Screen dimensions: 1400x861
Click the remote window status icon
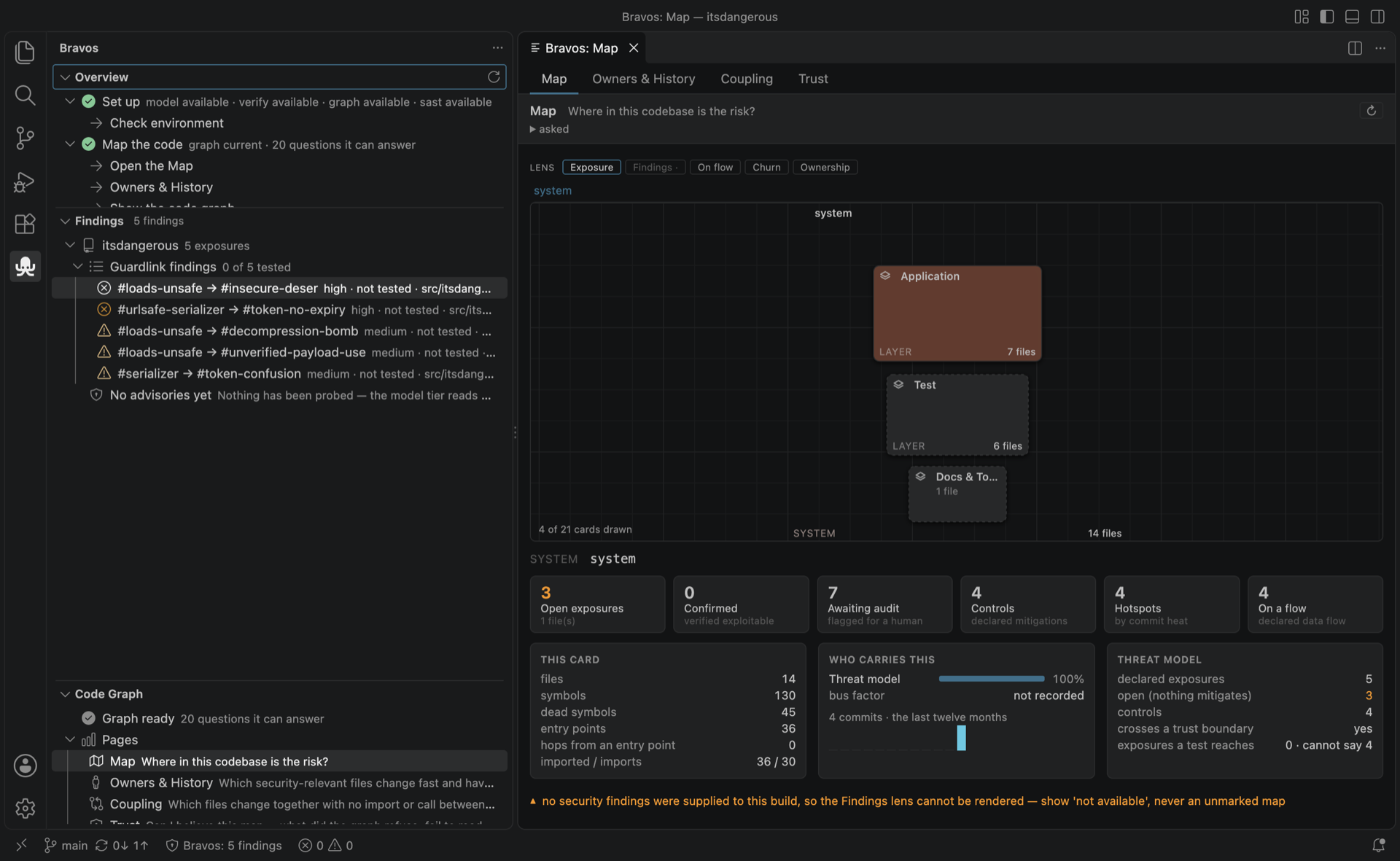21,845
